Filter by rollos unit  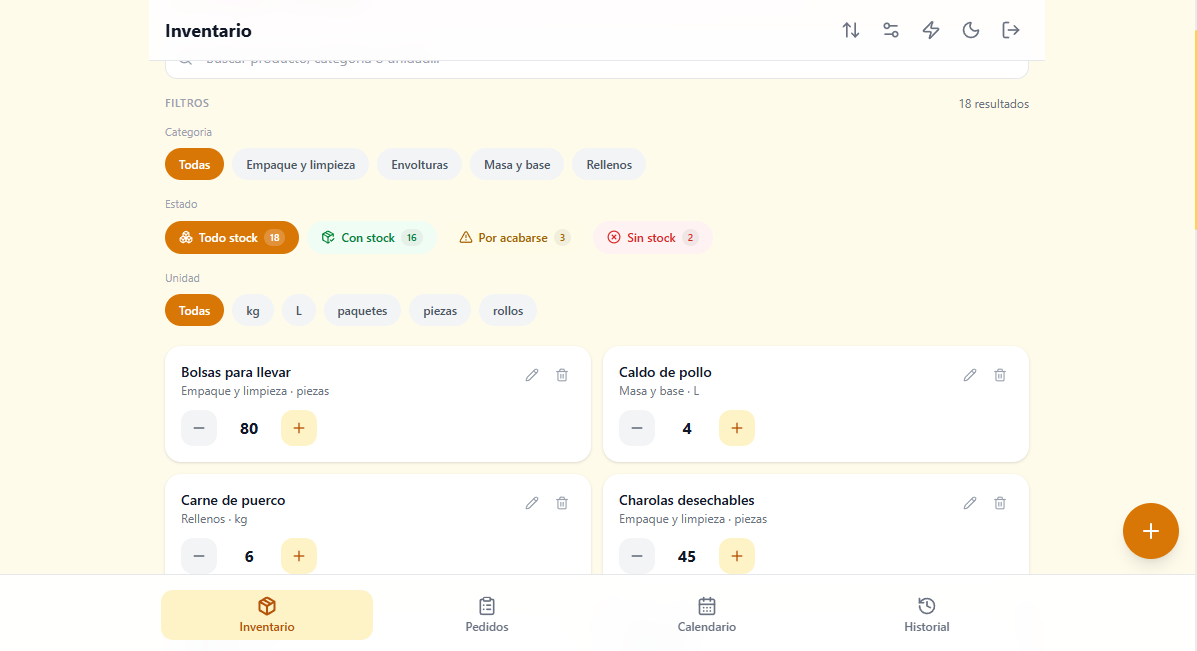tap(508, 310)
